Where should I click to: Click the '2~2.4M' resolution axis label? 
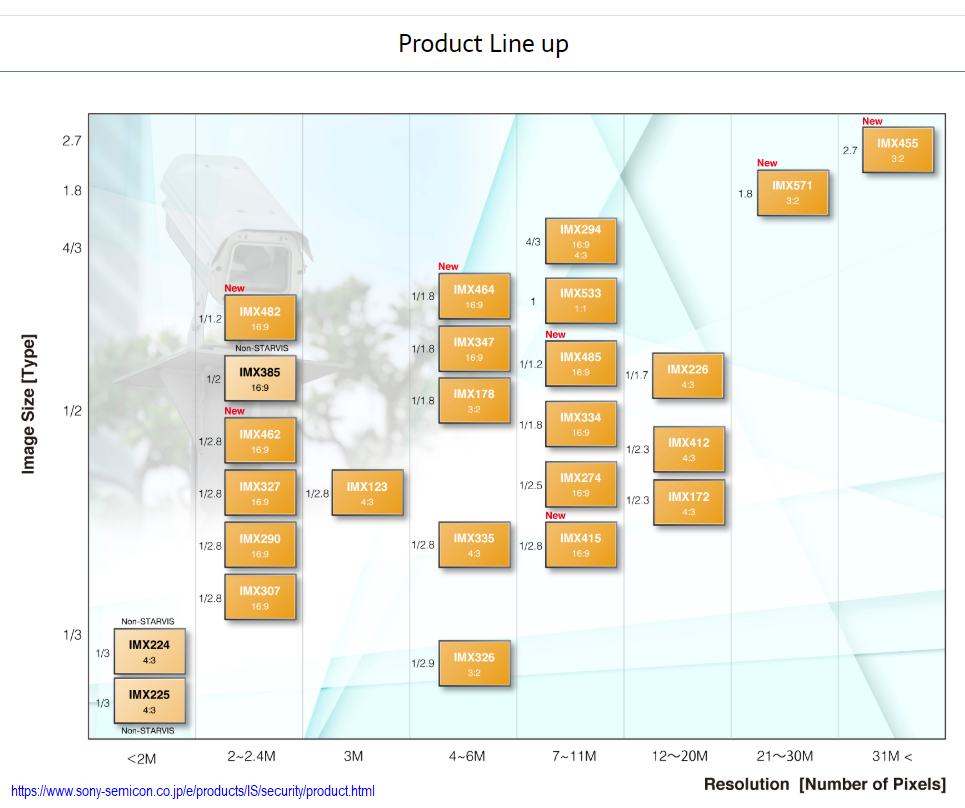[x=251, y=756]
